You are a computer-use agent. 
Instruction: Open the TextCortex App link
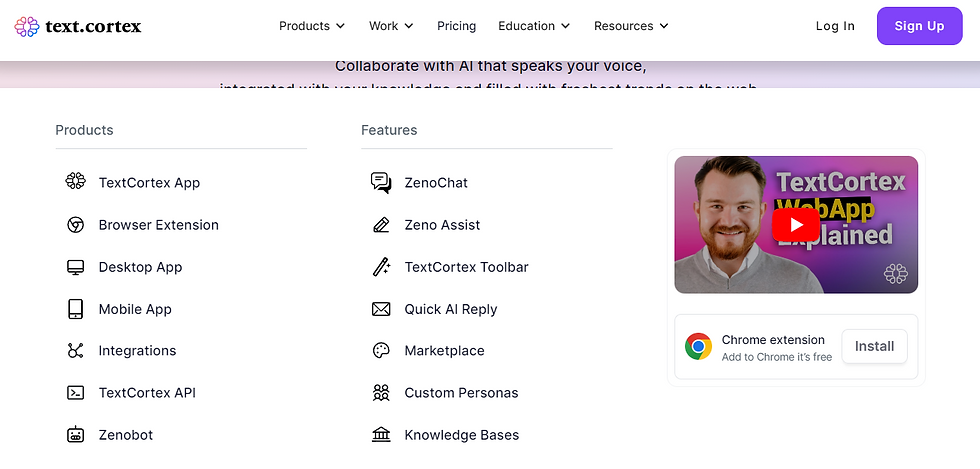pos(149,183)
